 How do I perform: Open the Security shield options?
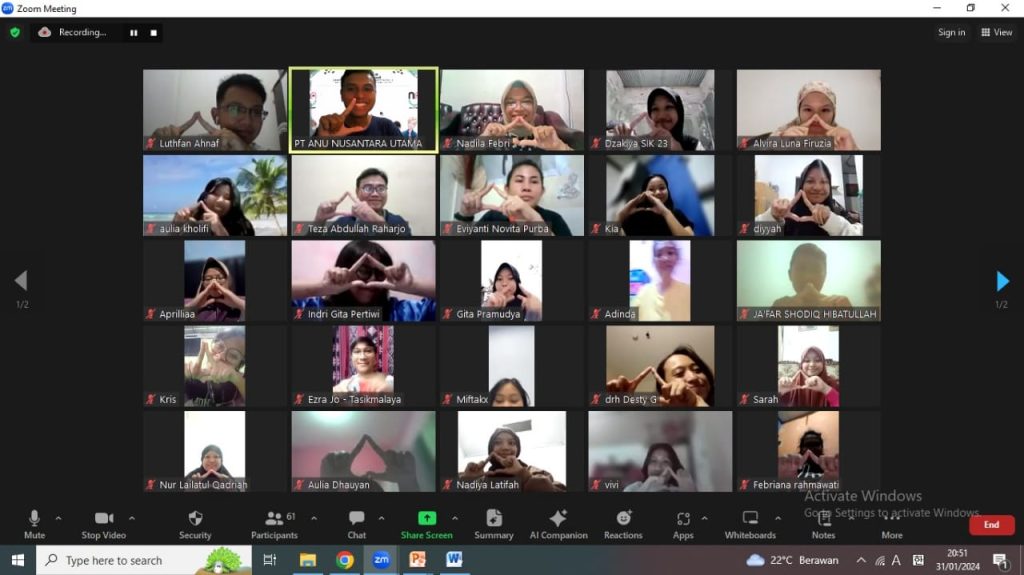coord(195,525)
